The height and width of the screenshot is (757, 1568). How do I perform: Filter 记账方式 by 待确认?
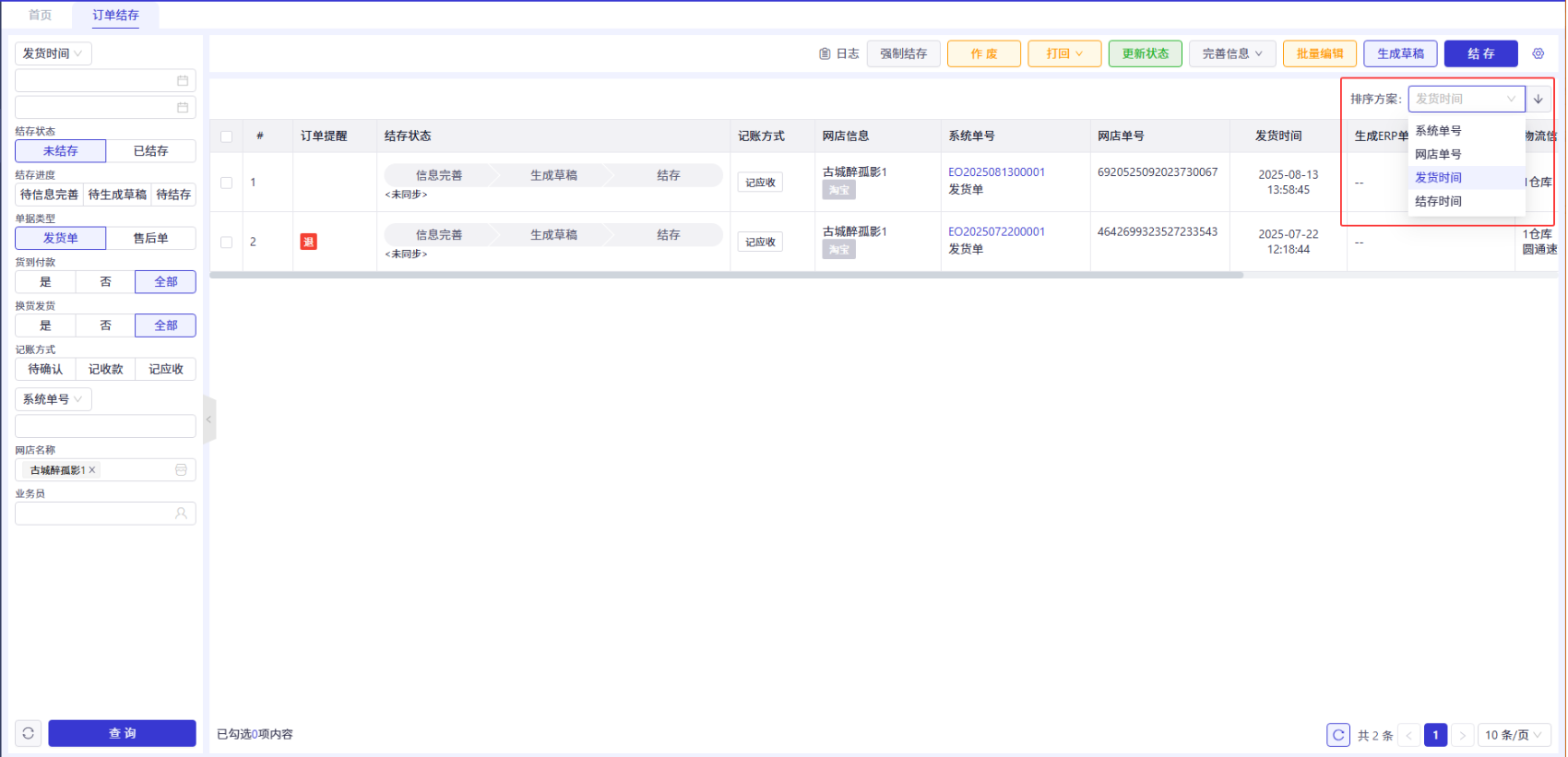pos(45,369)
